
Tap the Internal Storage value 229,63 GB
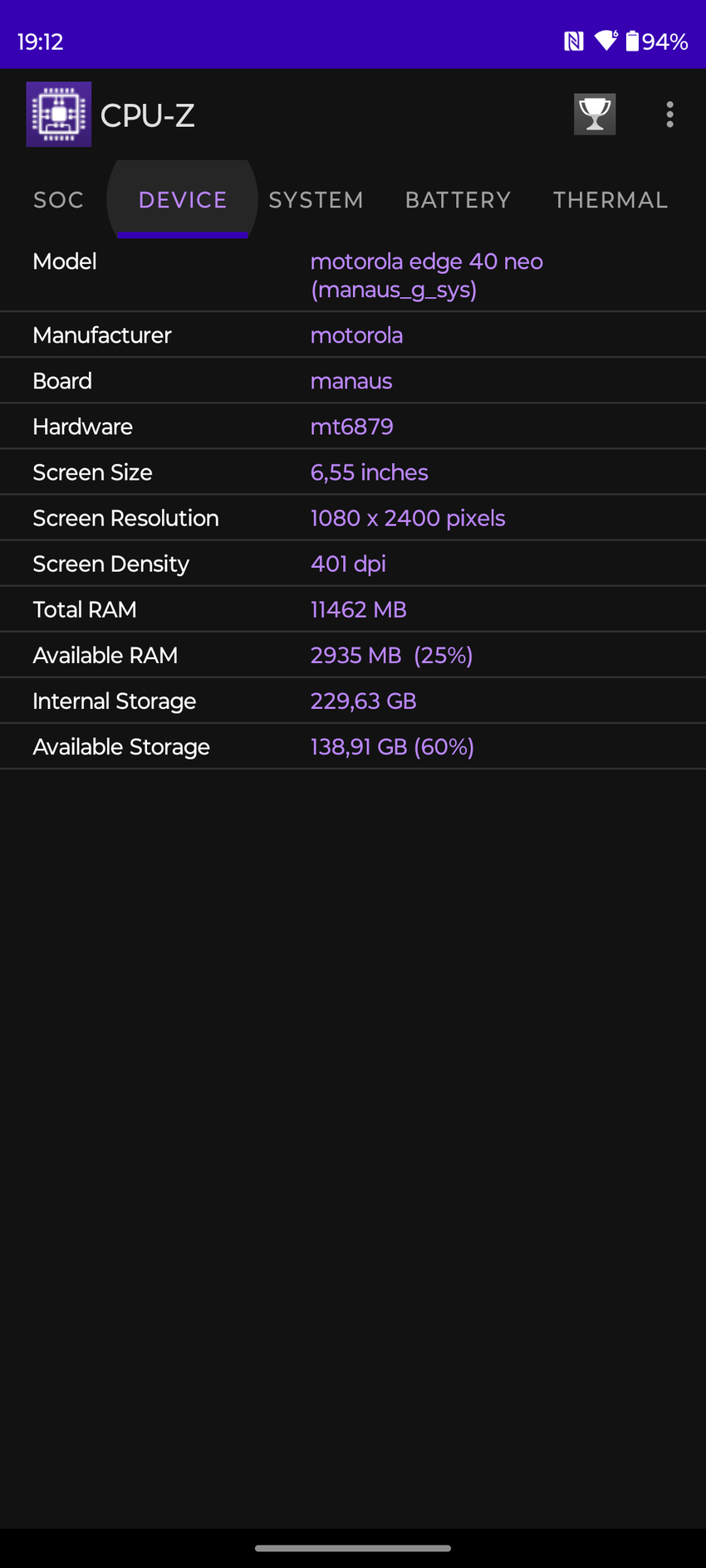tap(363, 701)
